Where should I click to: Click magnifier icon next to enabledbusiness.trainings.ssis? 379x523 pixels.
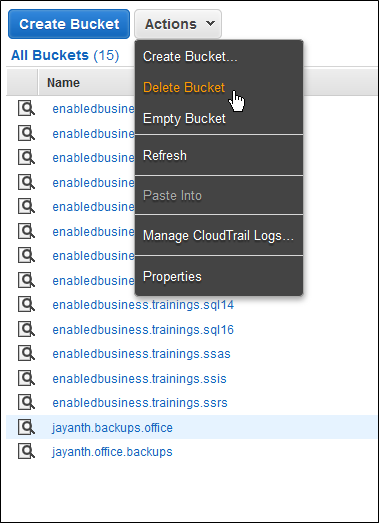click(26, 379)
